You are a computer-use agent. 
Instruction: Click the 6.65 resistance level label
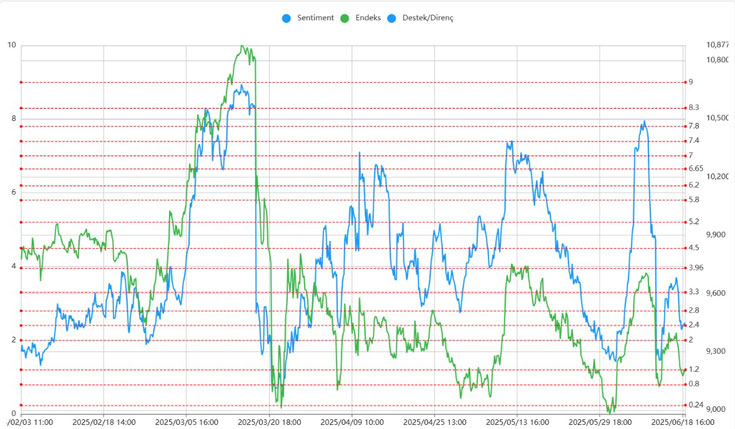pyautogui.click(x=695, y=169)
